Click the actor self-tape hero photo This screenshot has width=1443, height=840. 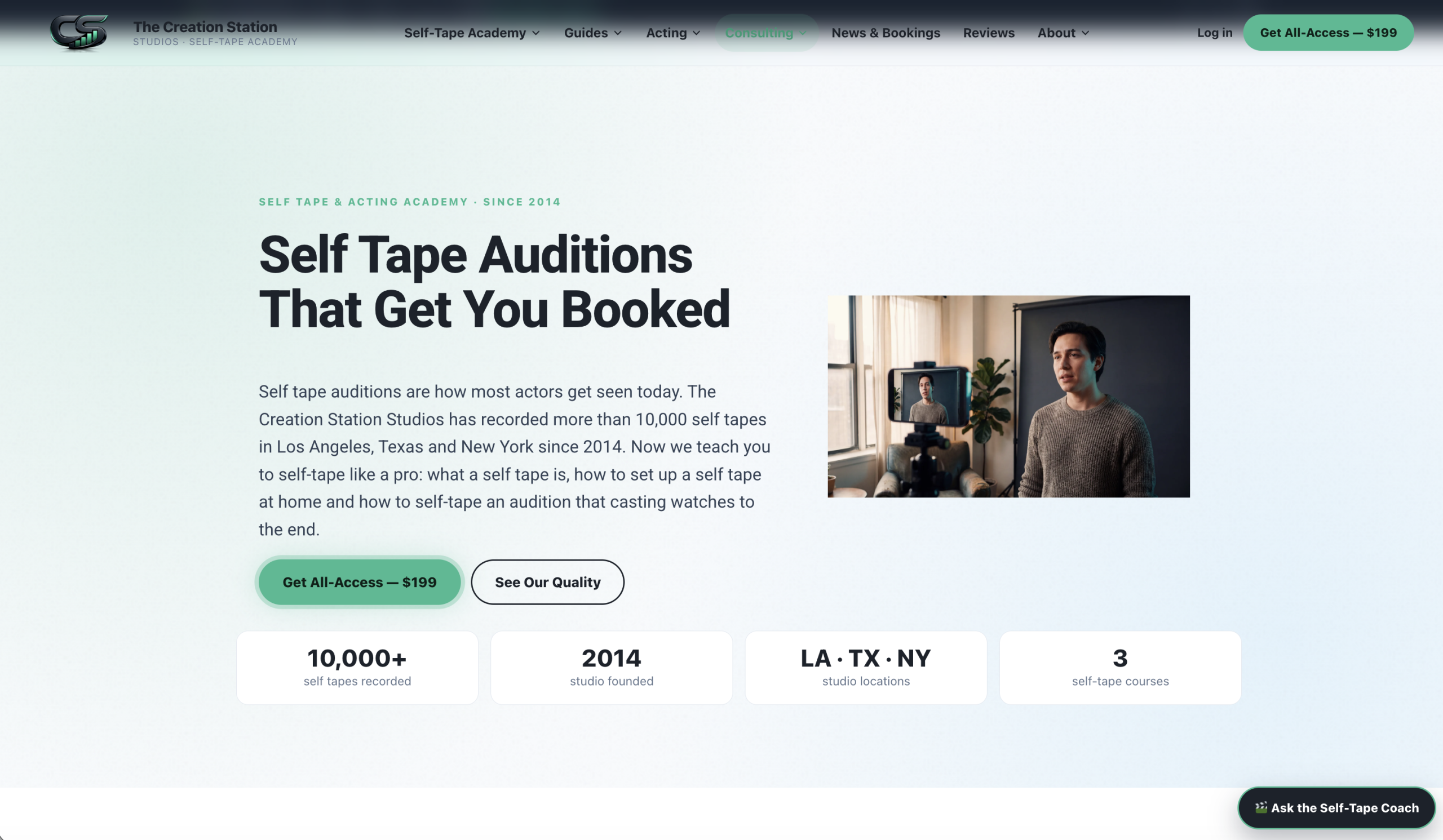point(1008,396)
